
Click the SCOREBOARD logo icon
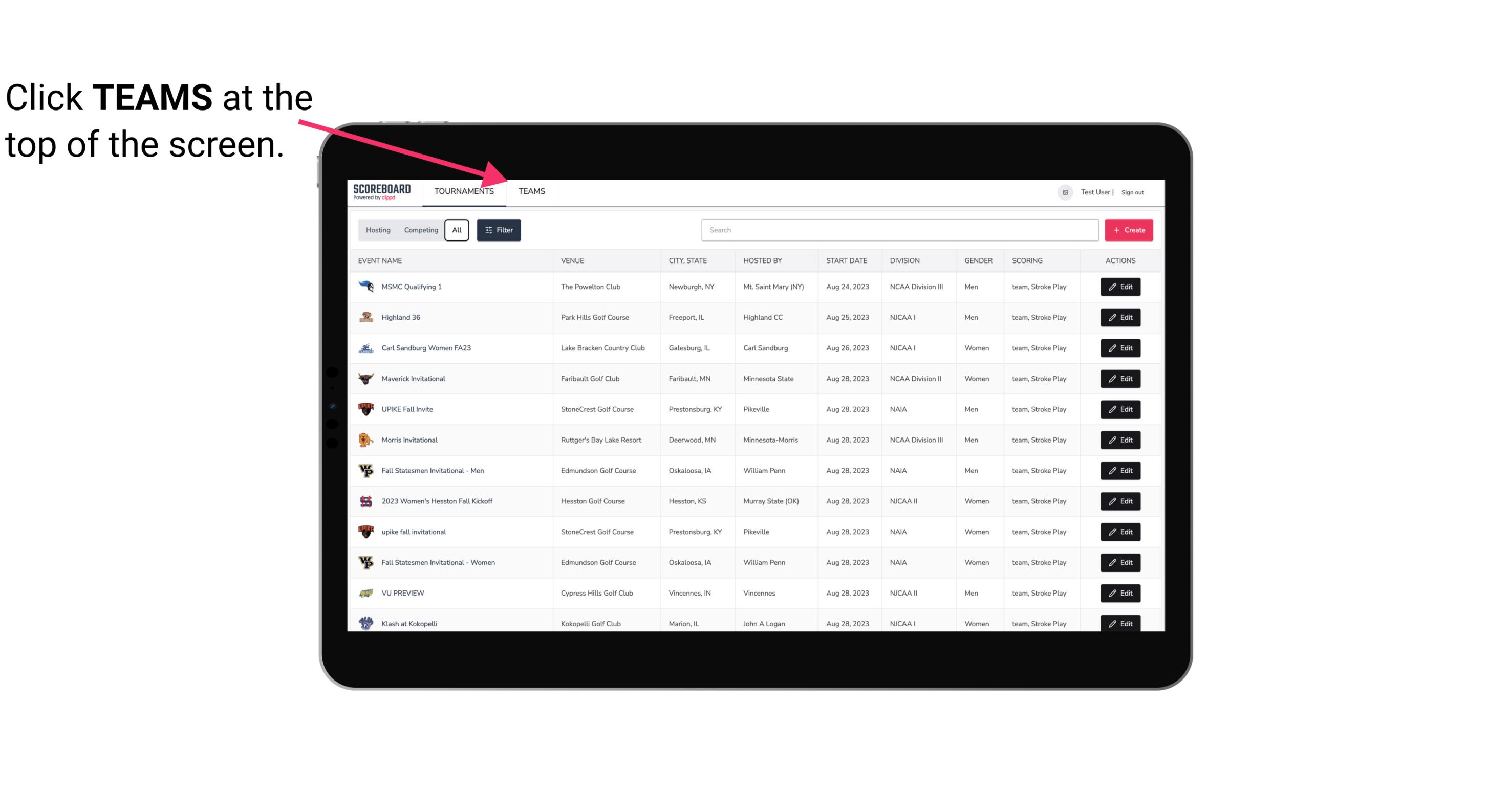point(381,191)
